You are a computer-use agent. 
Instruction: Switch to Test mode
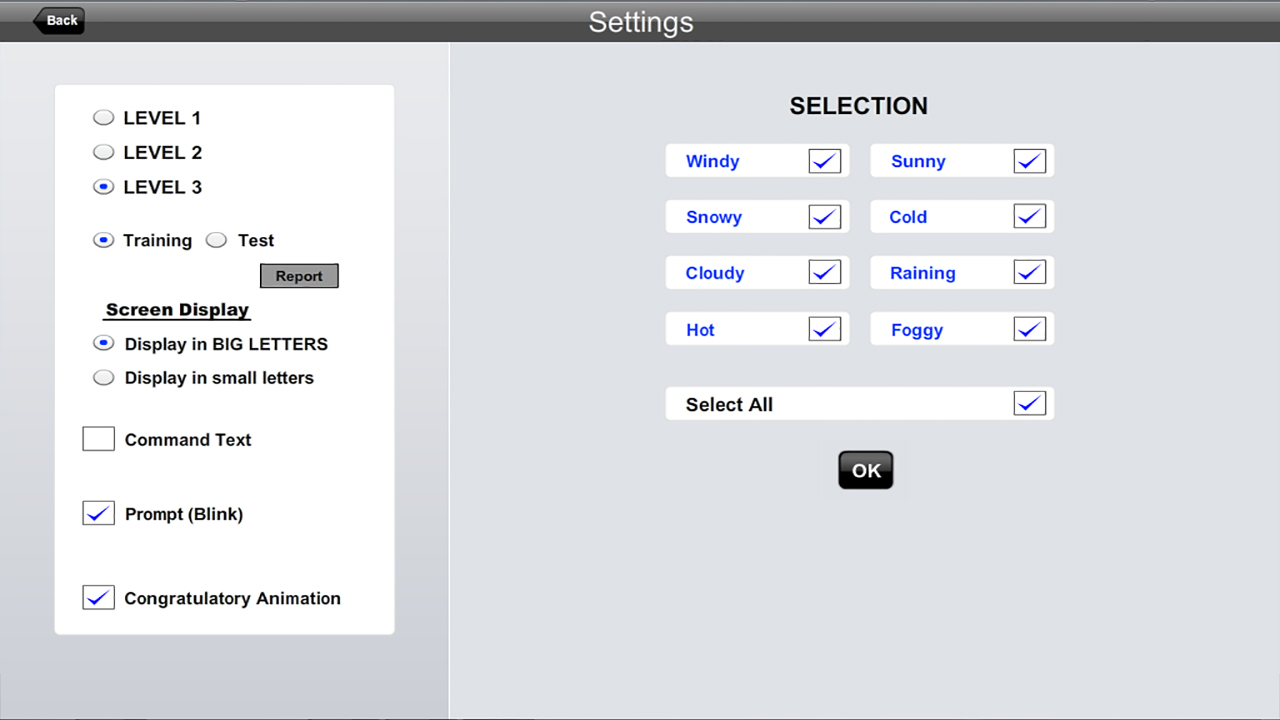[216, 240]
